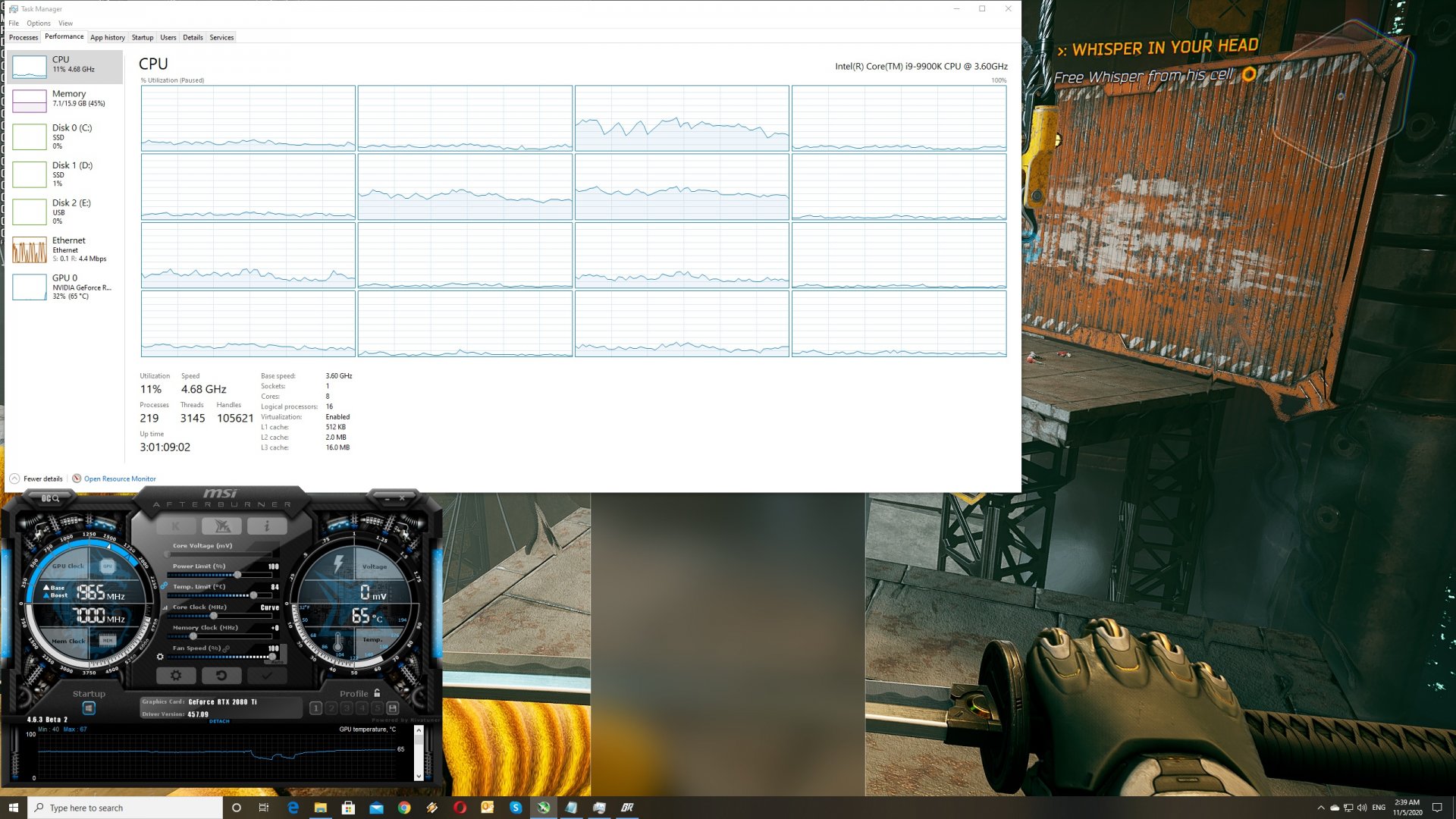The height and width of the screenshot is (819, 1456).
Task: Click Open Resource Monitor link
Action: click(120, 479)
